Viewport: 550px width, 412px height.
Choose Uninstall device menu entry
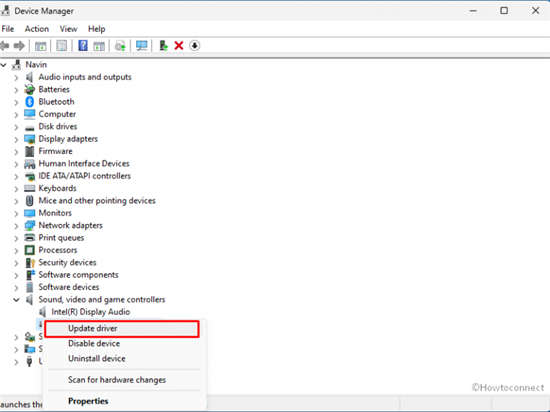(97, 359)
